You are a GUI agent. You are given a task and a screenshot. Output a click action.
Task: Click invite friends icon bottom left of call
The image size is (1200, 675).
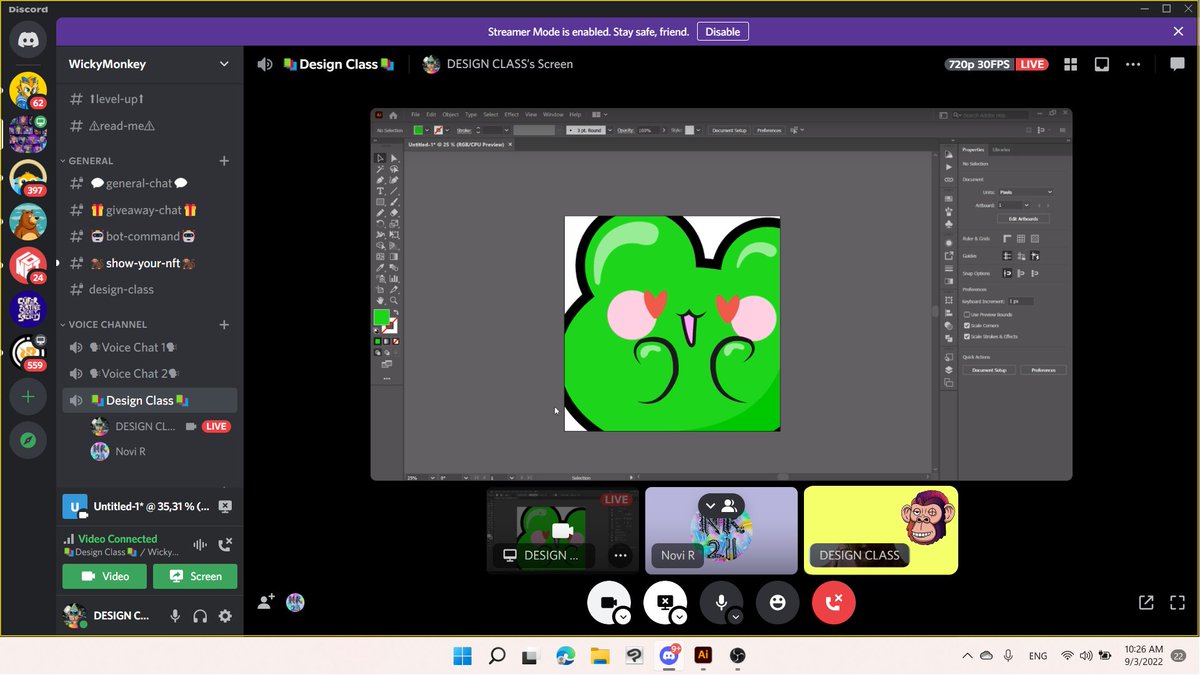point(266,602)
